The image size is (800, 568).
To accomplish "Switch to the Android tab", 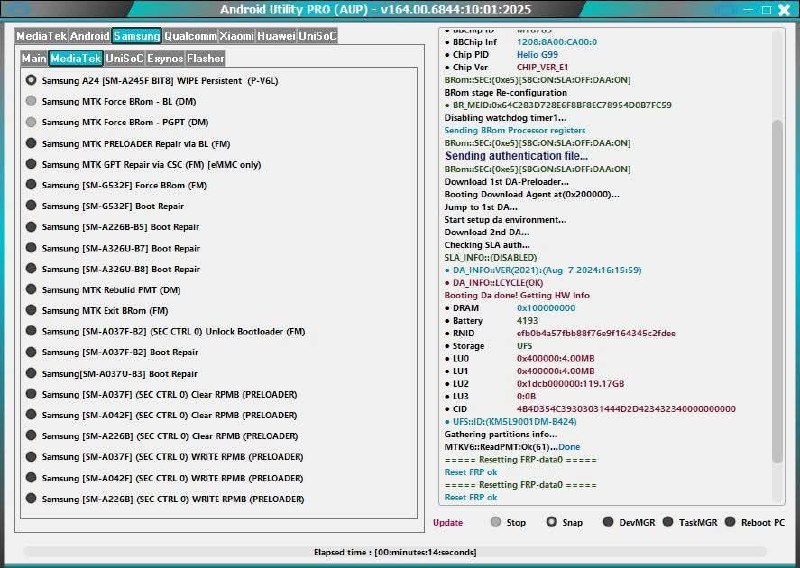I will pos(90,36).
